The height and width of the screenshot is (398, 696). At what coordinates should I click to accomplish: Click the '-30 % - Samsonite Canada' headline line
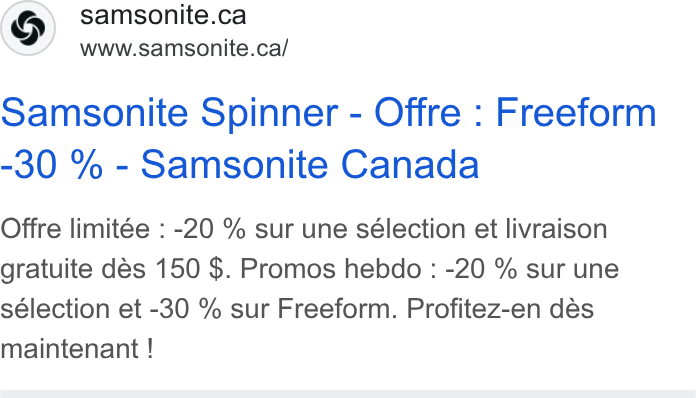point(240,165)
